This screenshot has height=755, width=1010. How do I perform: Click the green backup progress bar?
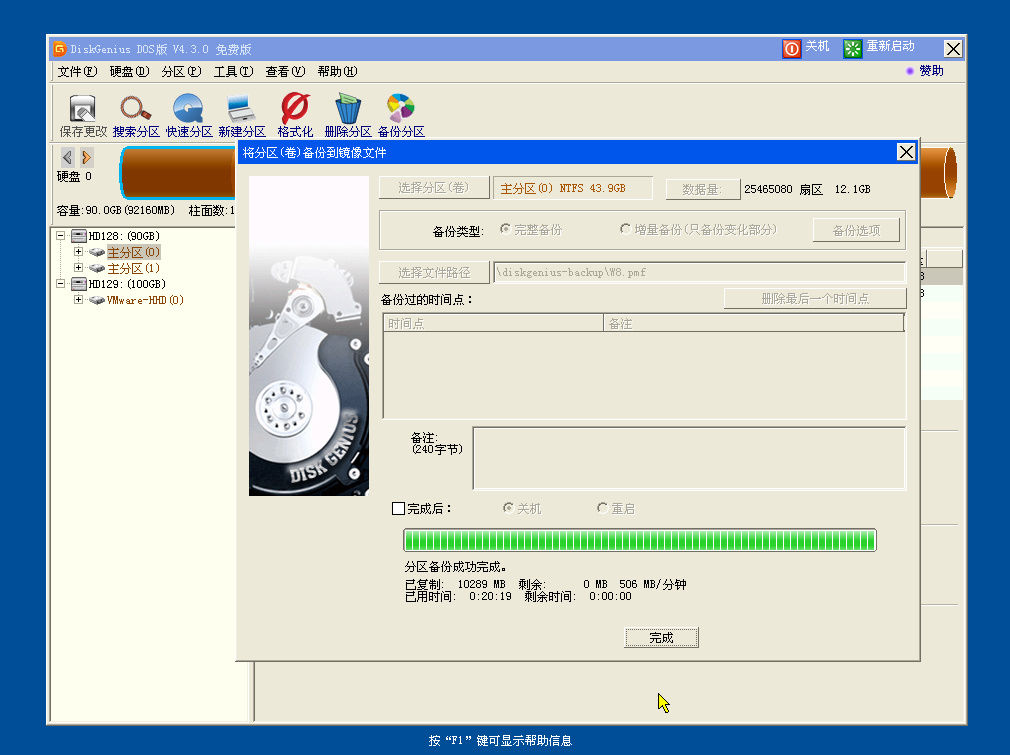click(x=640, y=540)
